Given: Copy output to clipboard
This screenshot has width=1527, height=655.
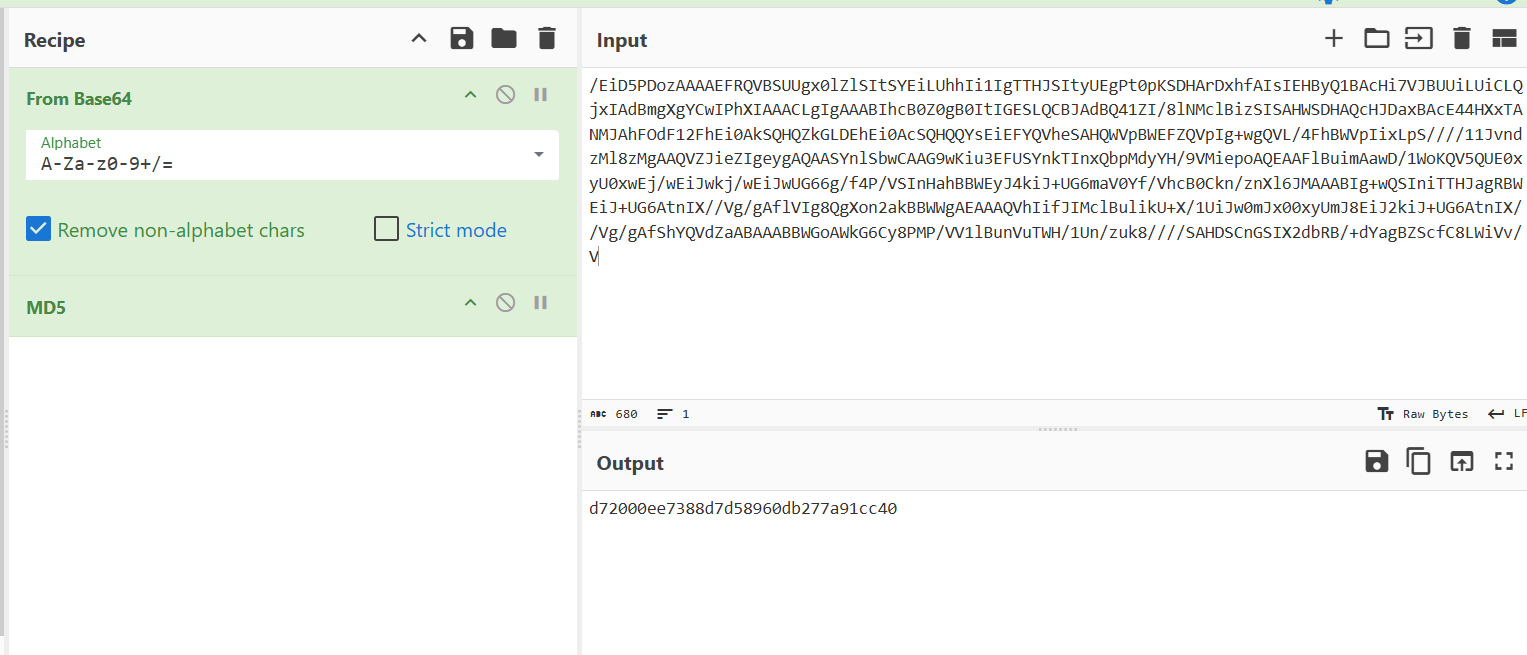Looking at the screenshot, I should coord(1419,461).
